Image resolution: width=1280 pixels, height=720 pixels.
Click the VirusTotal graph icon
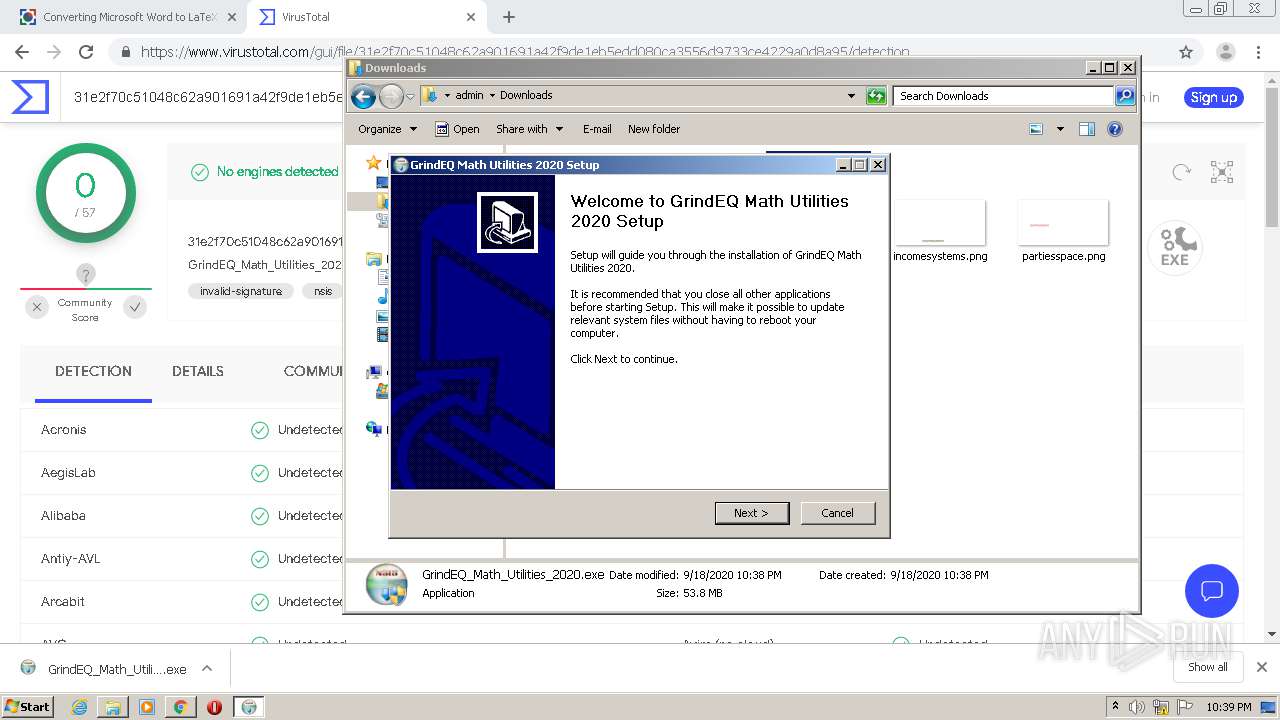[x=1222, y=172]
